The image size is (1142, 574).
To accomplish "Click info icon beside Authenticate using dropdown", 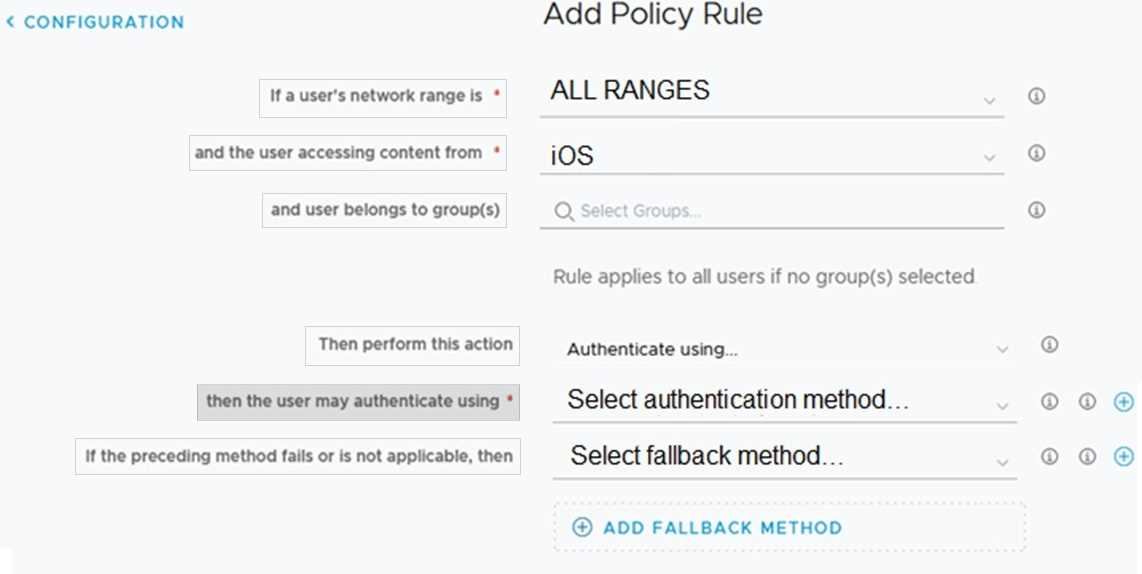I will 1049,345.
